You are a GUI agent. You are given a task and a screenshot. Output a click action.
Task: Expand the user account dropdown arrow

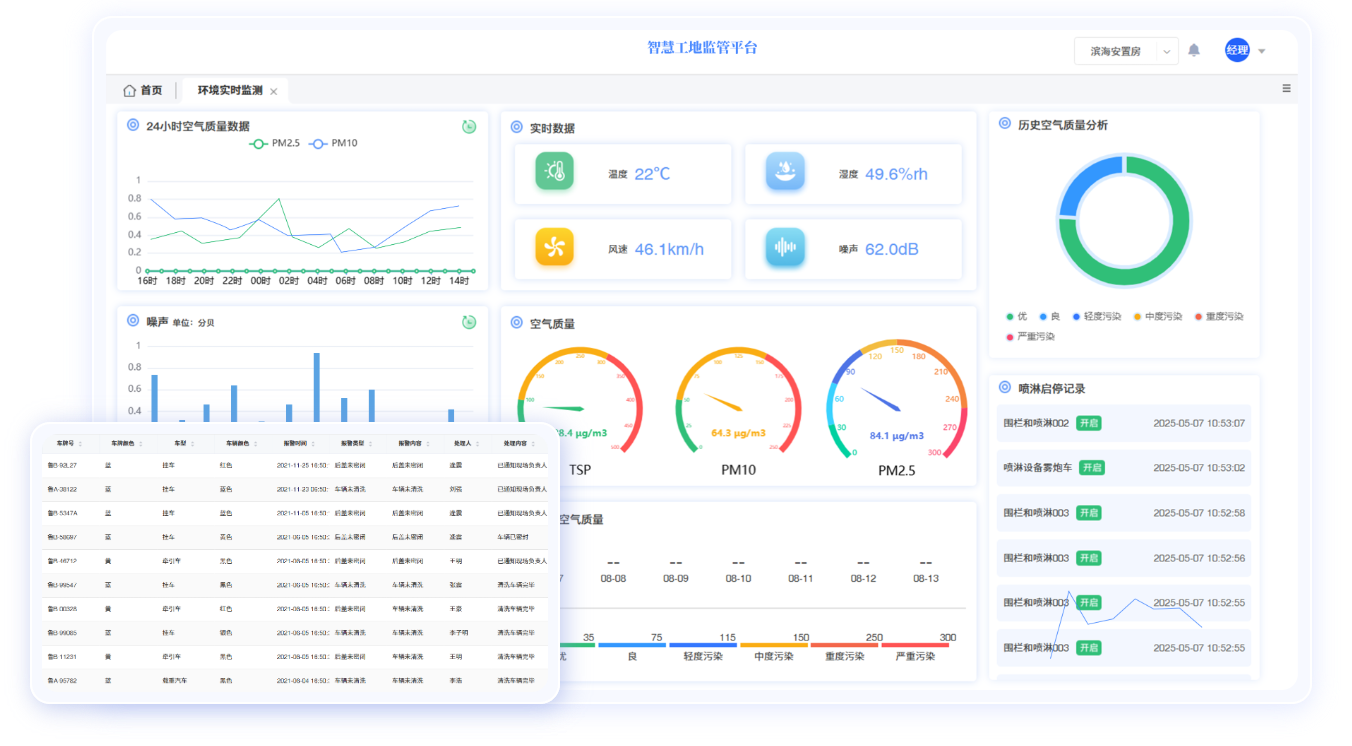pos(1262,51)
